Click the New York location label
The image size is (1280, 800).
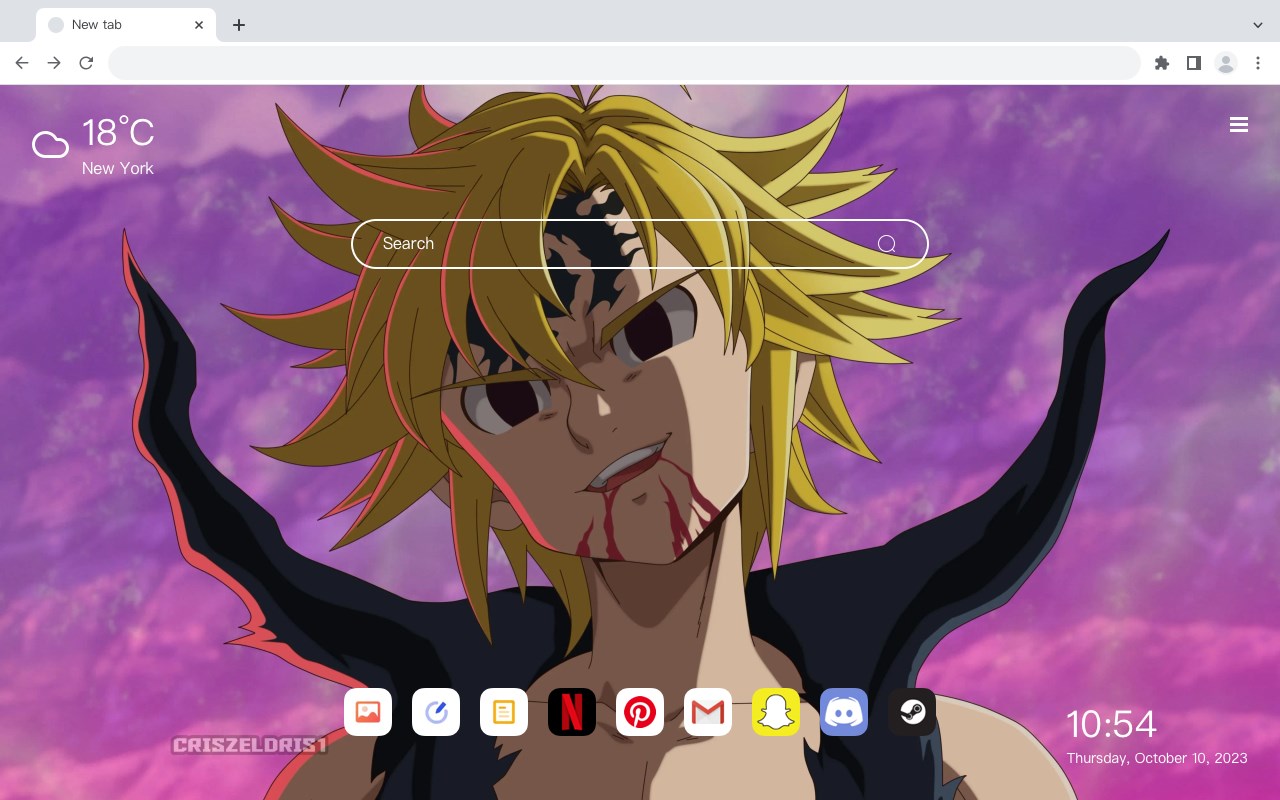coord(118,168)
